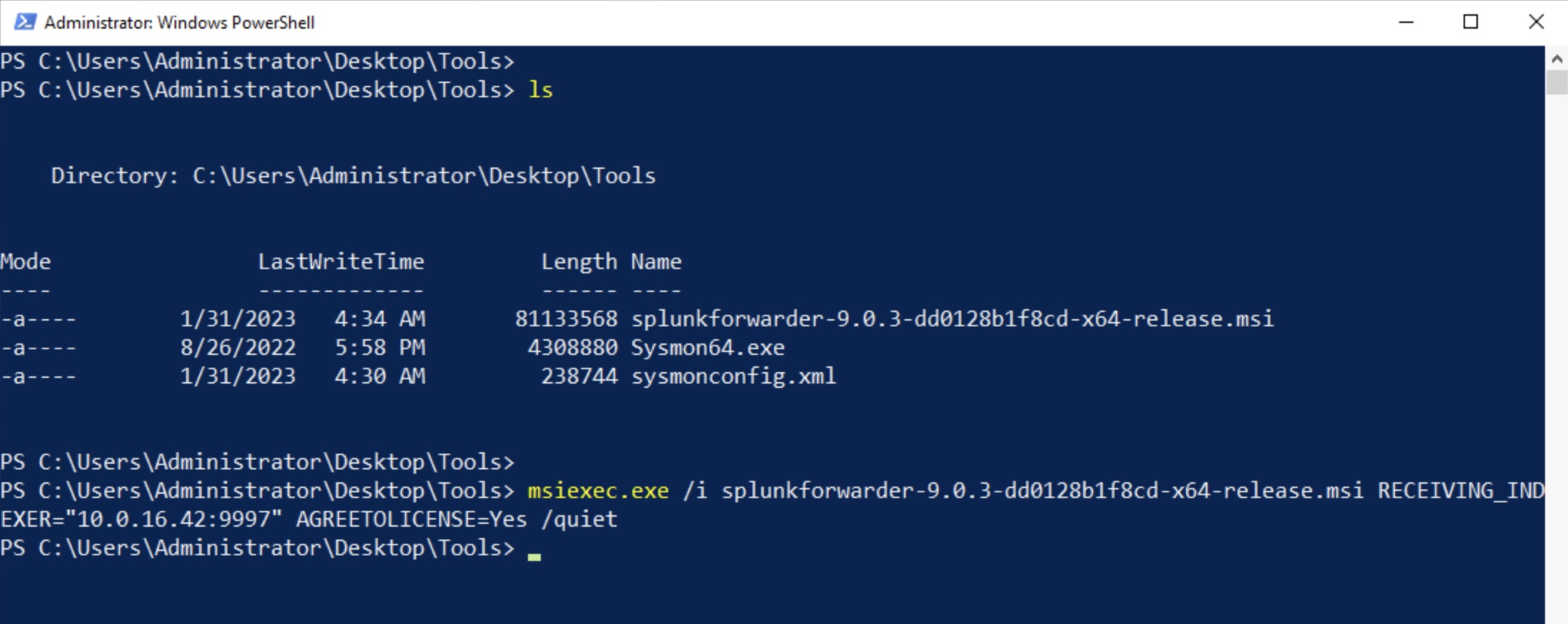Screen dimensions: 1568x624
Task: Click the Directory path line in output
Action: tap(353, 176)
